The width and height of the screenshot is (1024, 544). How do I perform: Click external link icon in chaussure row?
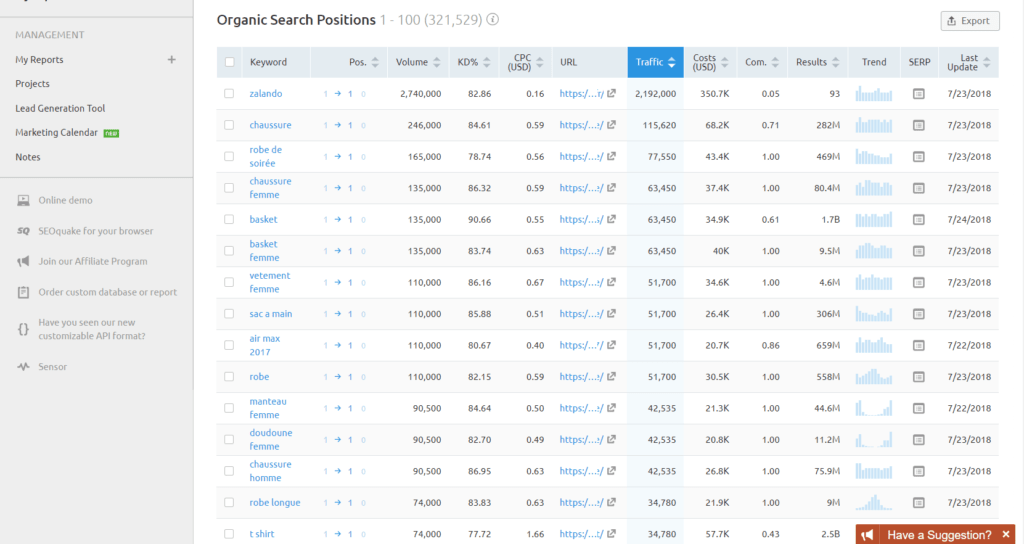click(611, 125)
